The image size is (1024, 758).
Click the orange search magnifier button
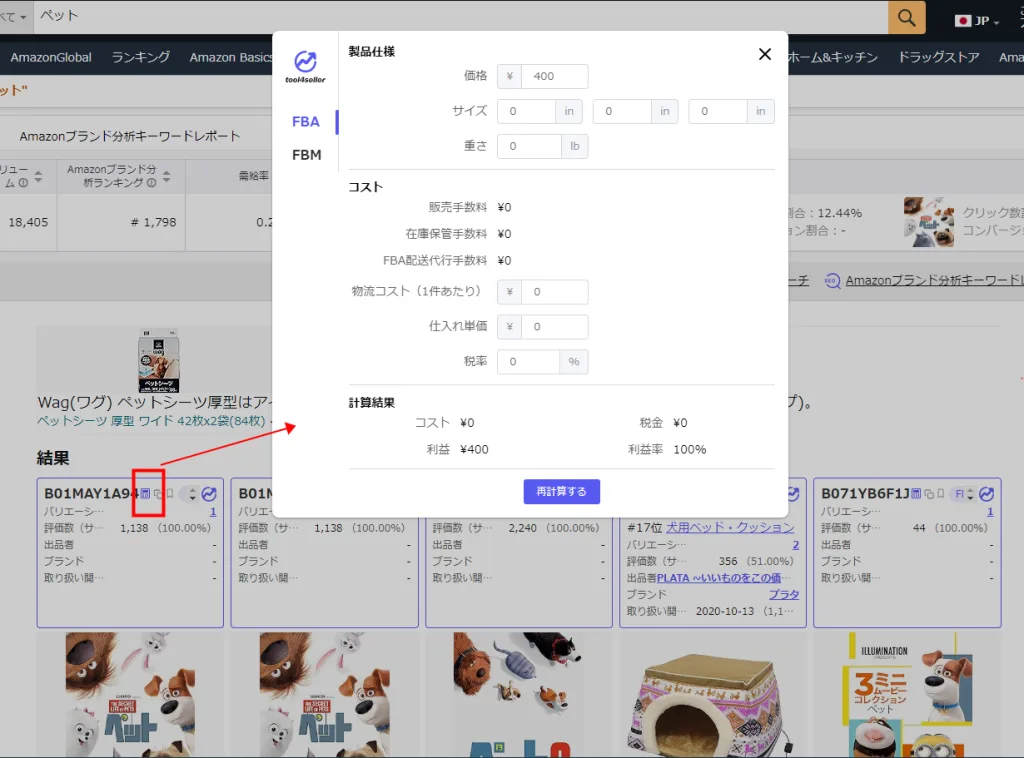[906, 17]
